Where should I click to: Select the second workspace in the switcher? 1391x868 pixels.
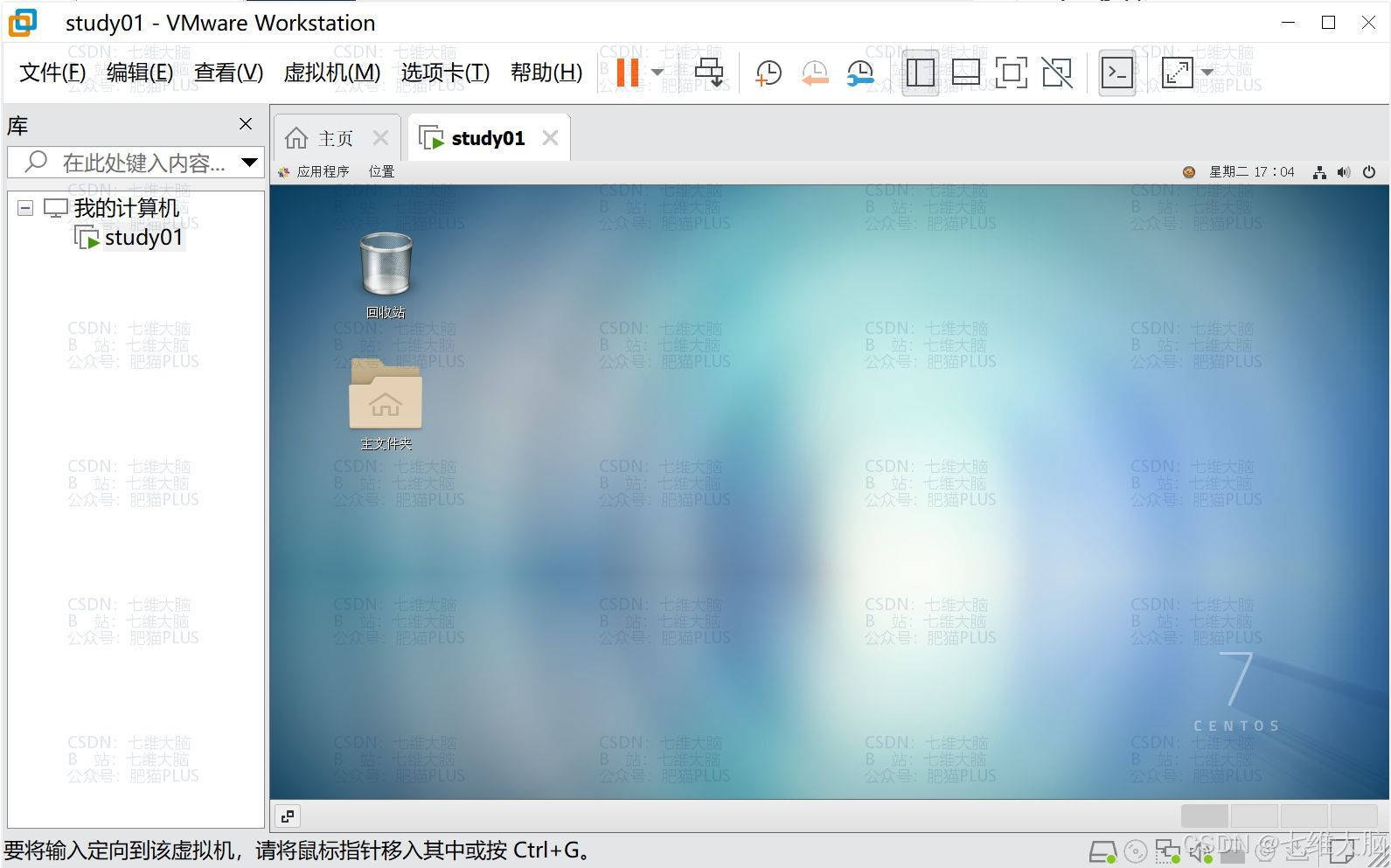(x=1254, y=816)
